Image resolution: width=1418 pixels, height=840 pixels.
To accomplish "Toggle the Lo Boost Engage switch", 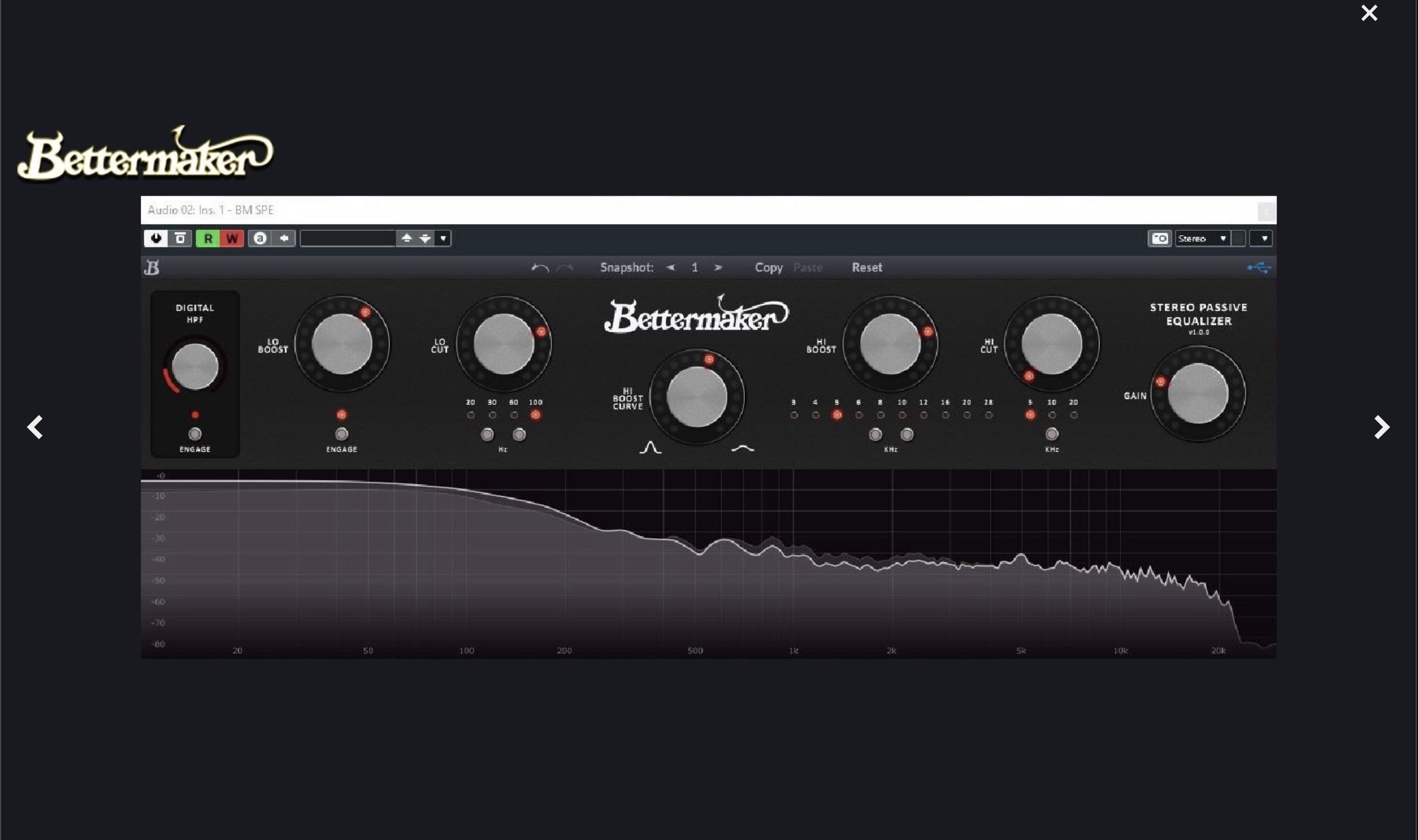I will 342,434.
